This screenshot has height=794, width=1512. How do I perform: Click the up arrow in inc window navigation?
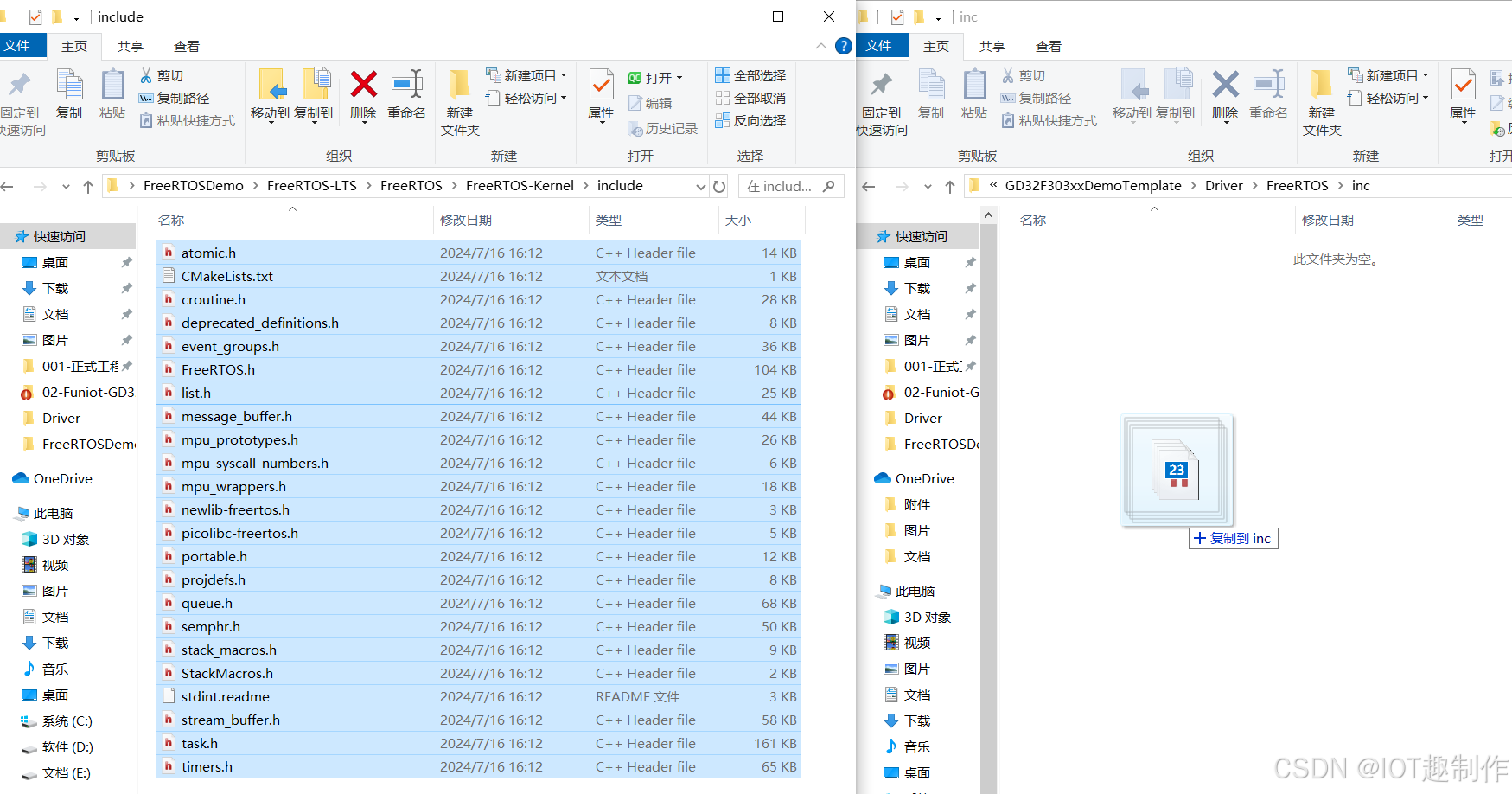950,186
